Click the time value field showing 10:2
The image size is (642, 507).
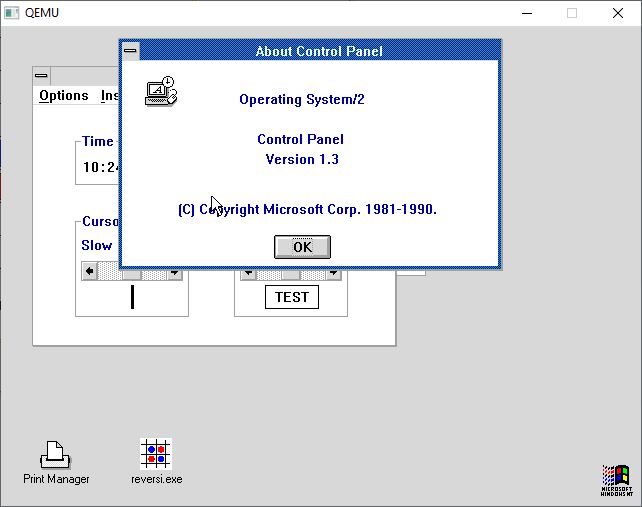coord(101,167)
